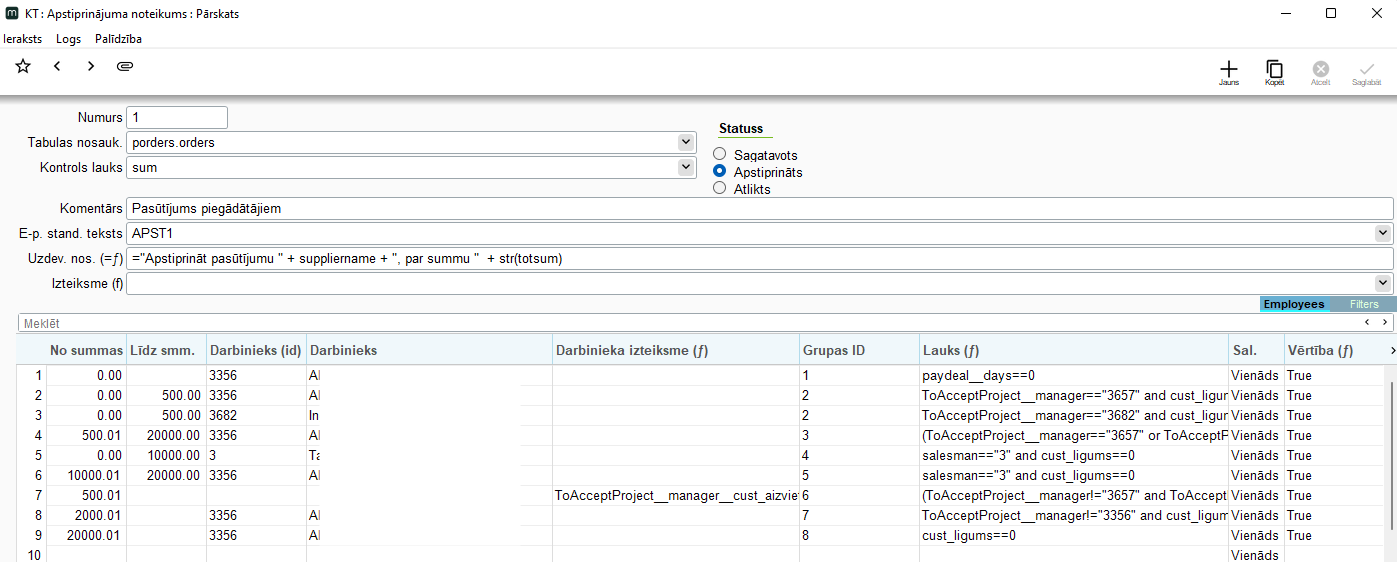
Task: Click 'cust_ligums==0' cell in row 9
Action: 1074,536
